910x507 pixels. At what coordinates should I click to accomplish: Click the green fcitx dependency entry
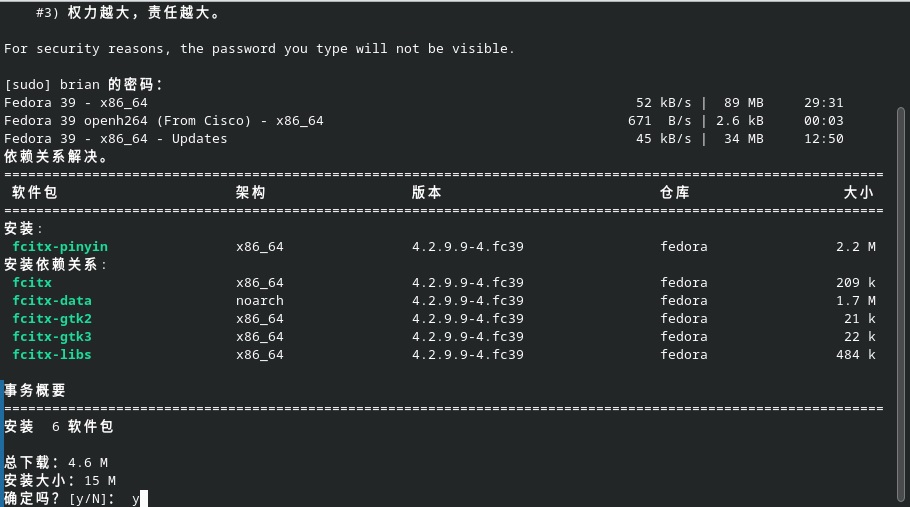32,283
